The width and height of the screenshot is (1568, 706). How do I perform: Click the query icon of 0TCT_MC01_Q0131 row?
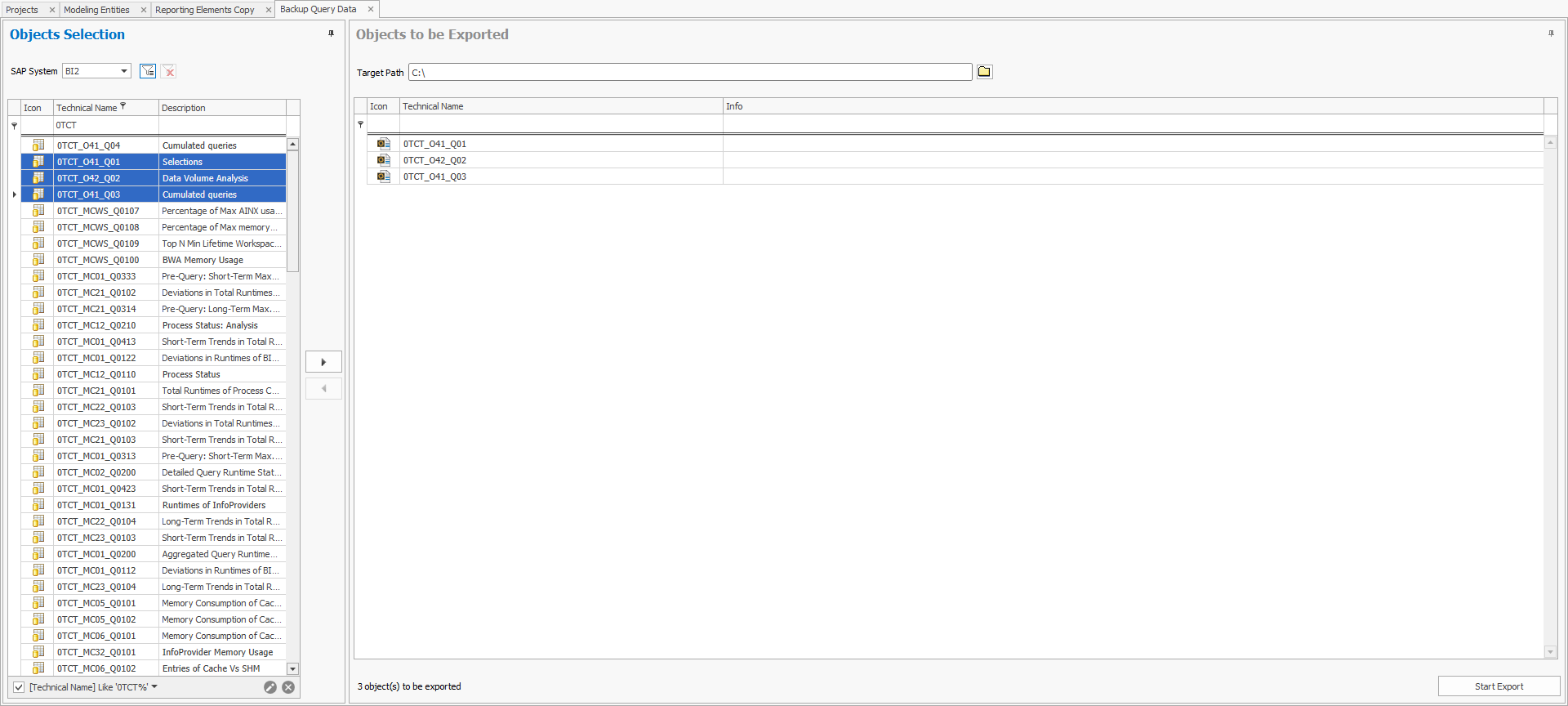[x=38, y=504]
